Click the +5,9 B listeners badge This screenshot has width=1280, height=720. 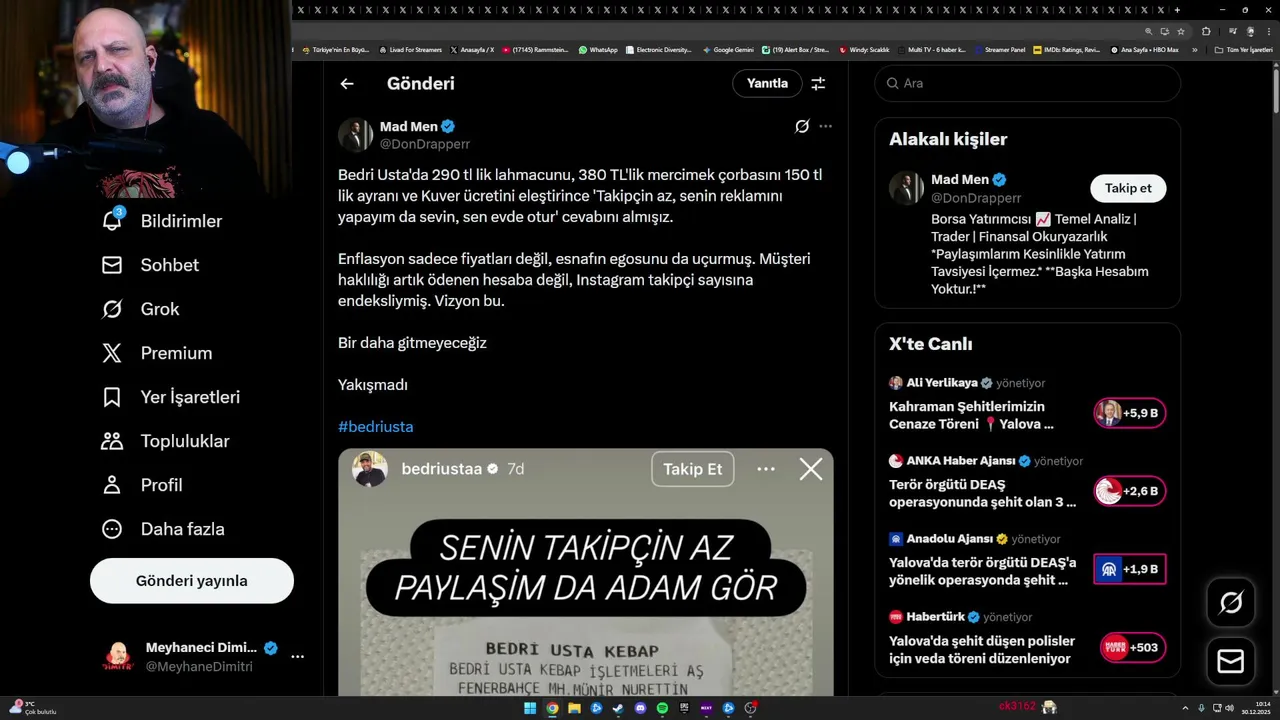pos(1130,413)
